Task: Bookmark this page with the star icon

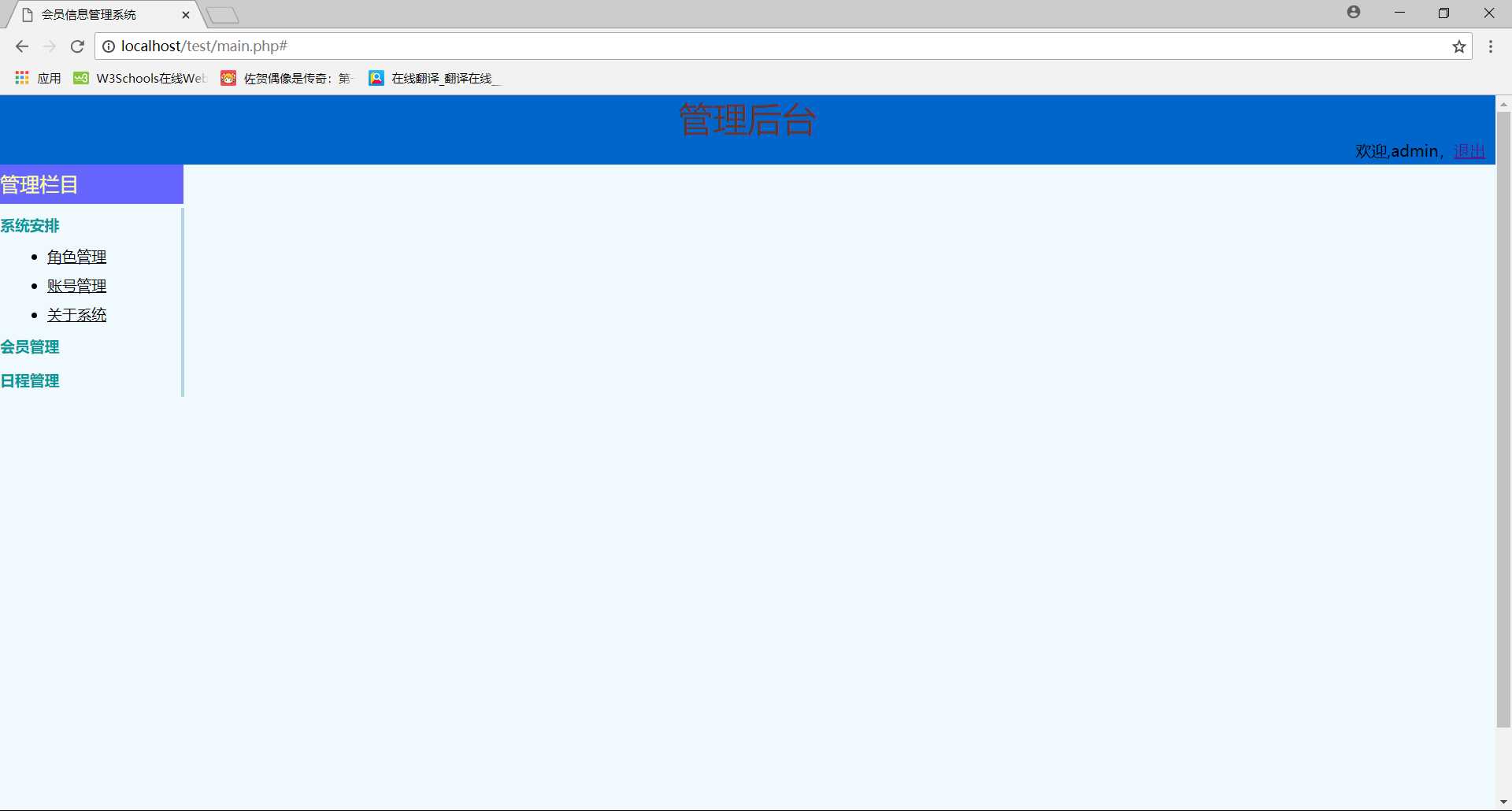Action: [1459, 46]
